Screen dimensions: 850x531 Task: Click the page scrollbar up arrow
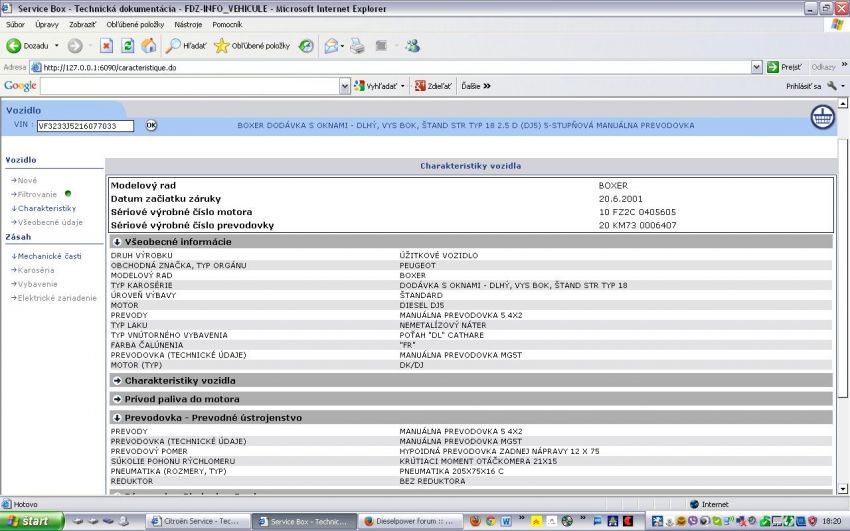[842, 103]
